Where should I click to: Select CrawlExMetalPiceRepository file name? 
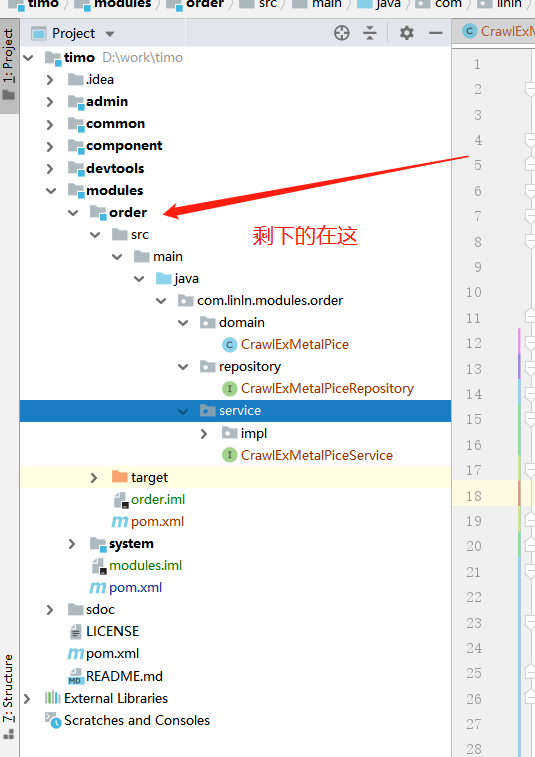tap(327, 389)
